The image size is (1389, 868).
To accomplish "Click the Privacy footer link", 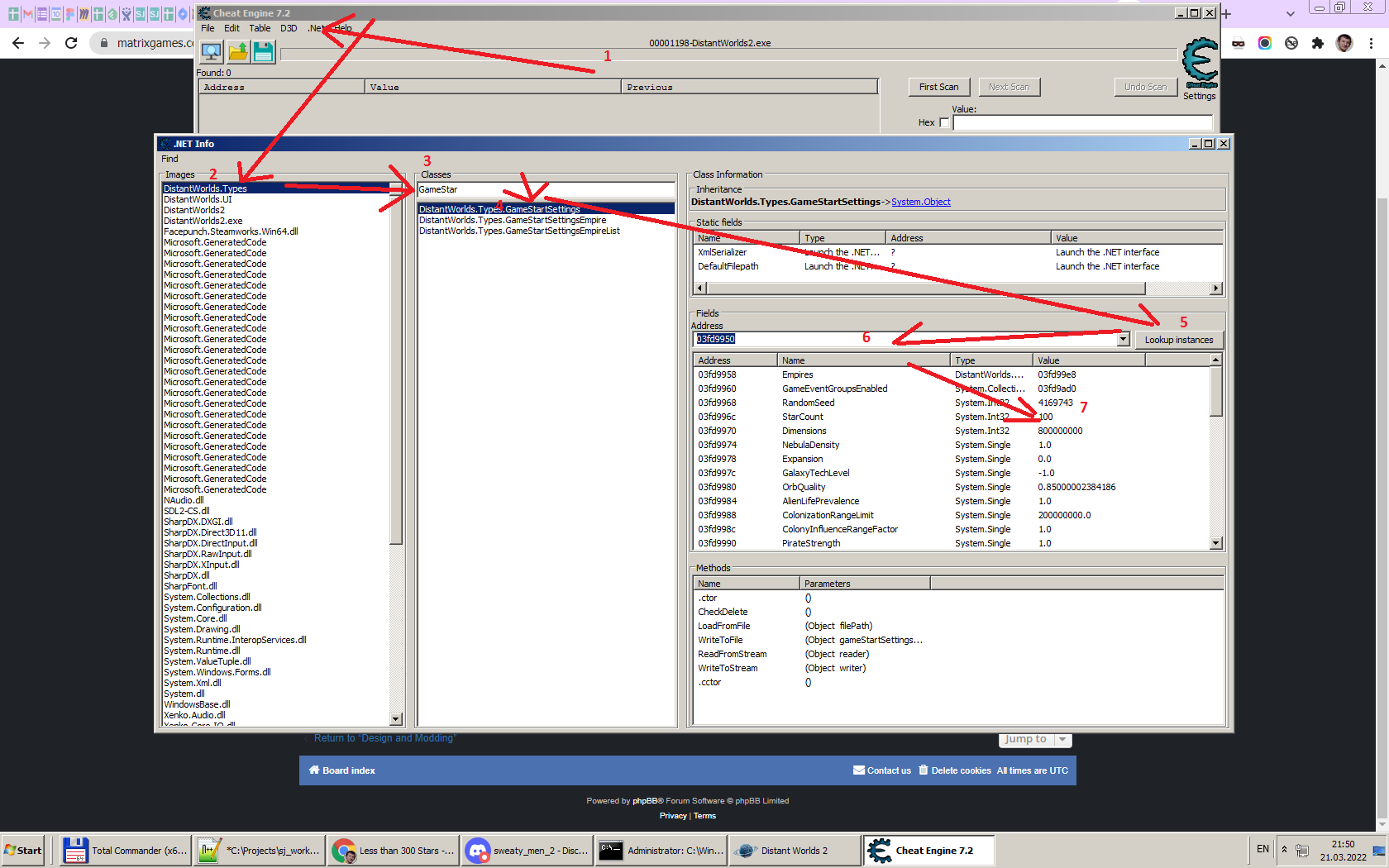I will [x=673, y=816].
